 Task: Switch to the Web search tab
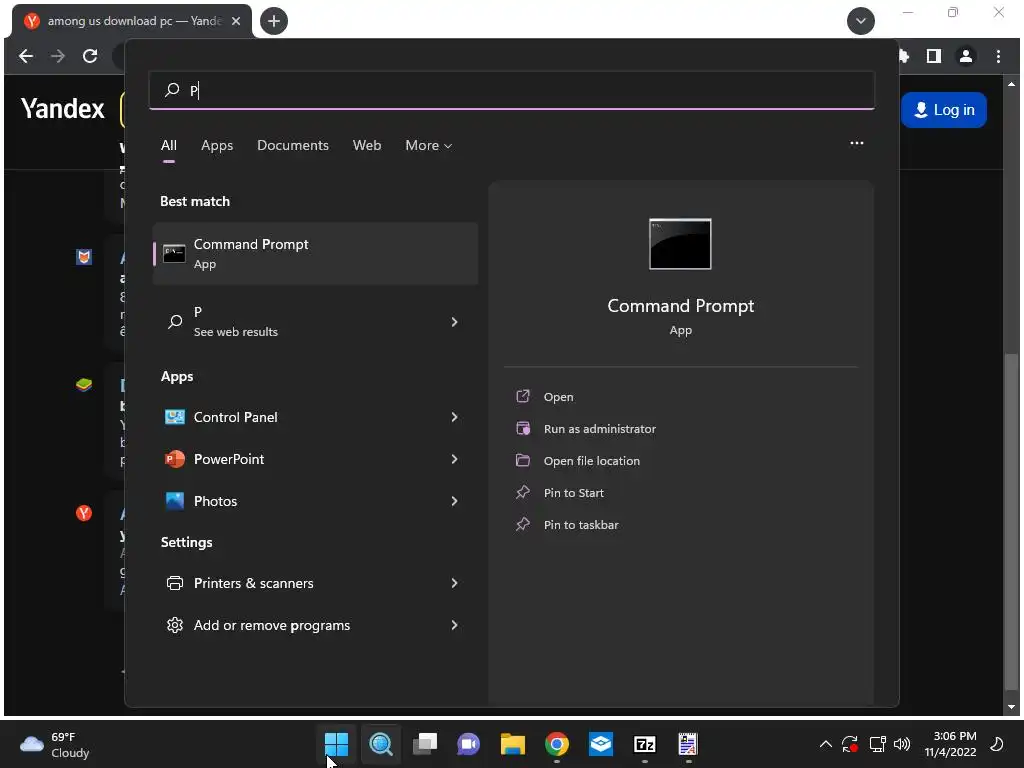pos(367,146)
